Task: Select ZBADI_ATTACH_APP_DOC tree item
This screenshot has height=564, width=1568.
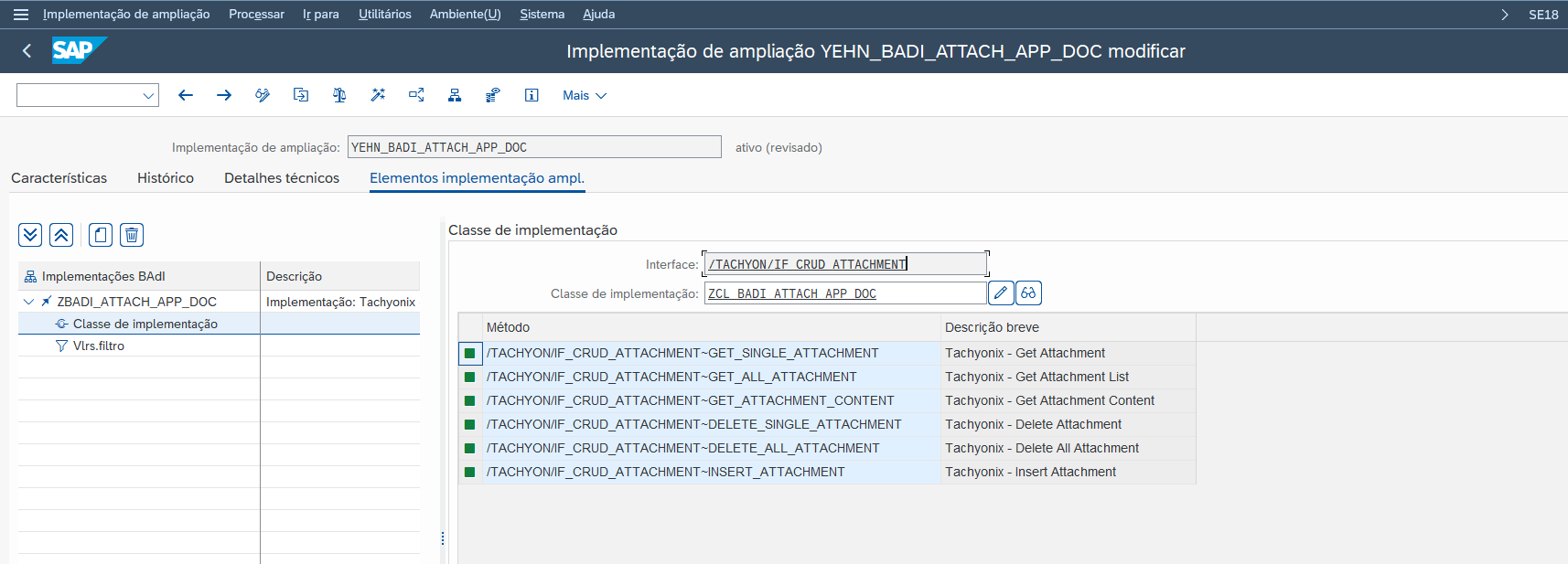Action: pos(137,302)
